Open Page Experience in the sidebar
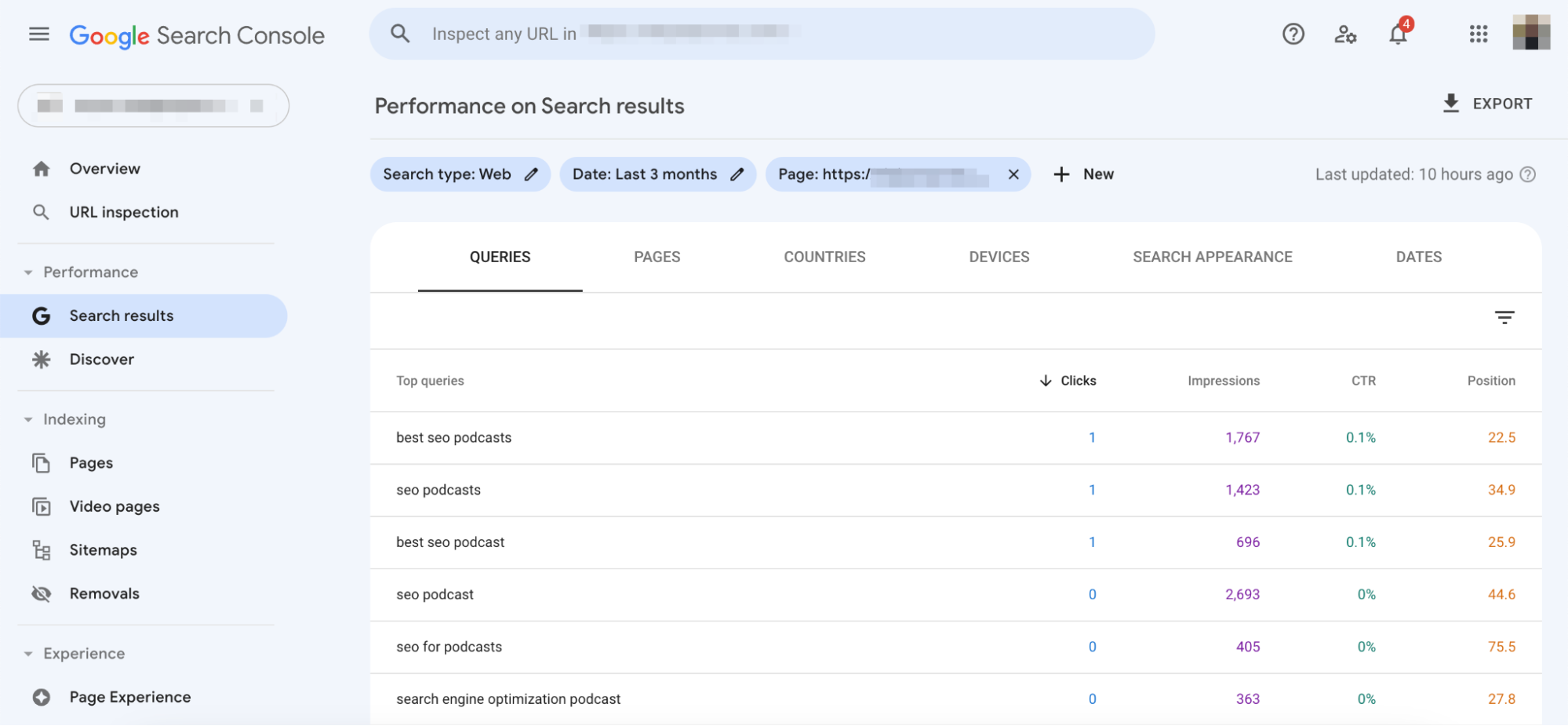This screenshot has height=726, width=1568. point(130,697)
